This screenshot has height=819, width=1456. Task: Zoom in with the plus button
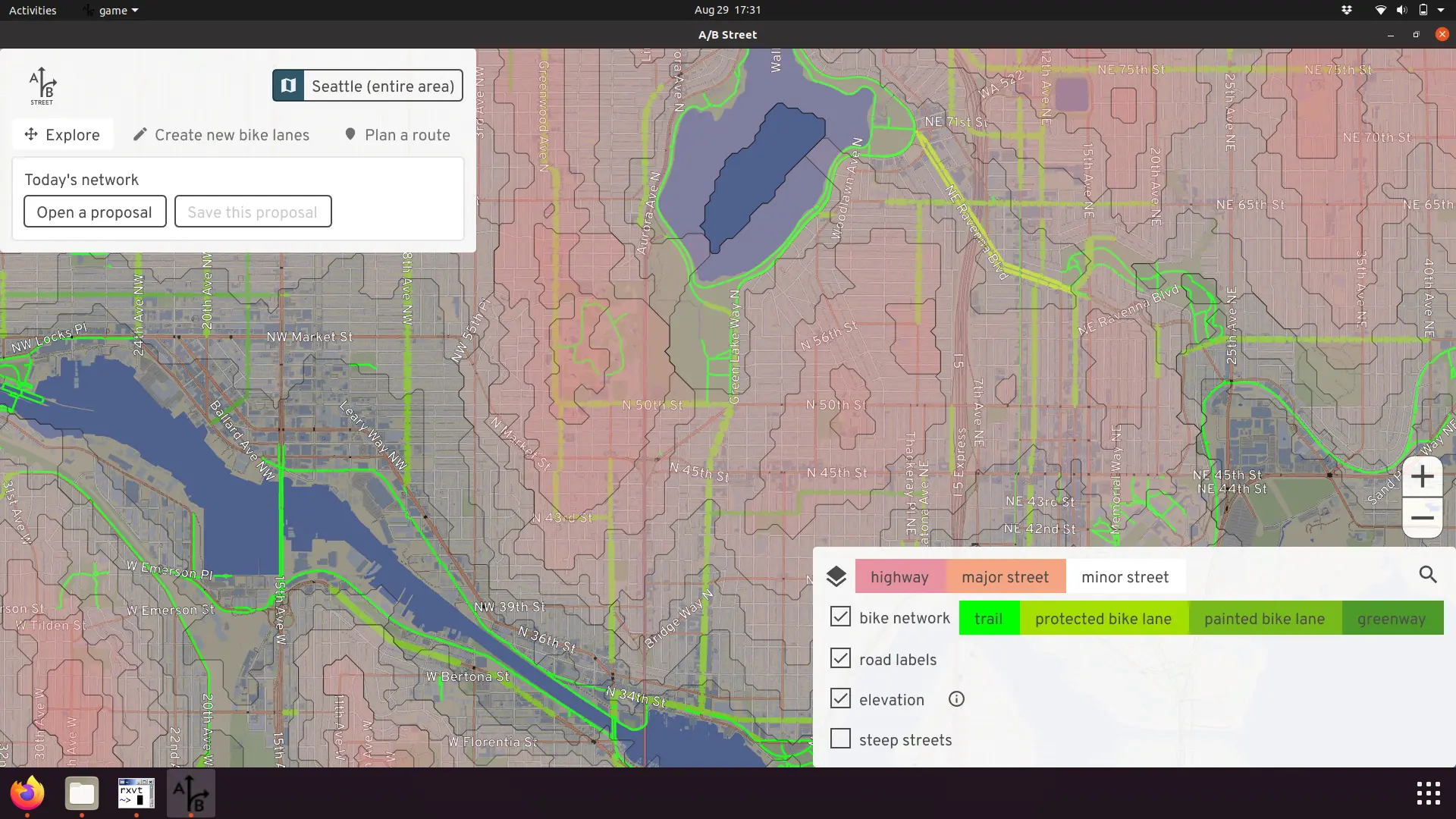click(1422, 477)
